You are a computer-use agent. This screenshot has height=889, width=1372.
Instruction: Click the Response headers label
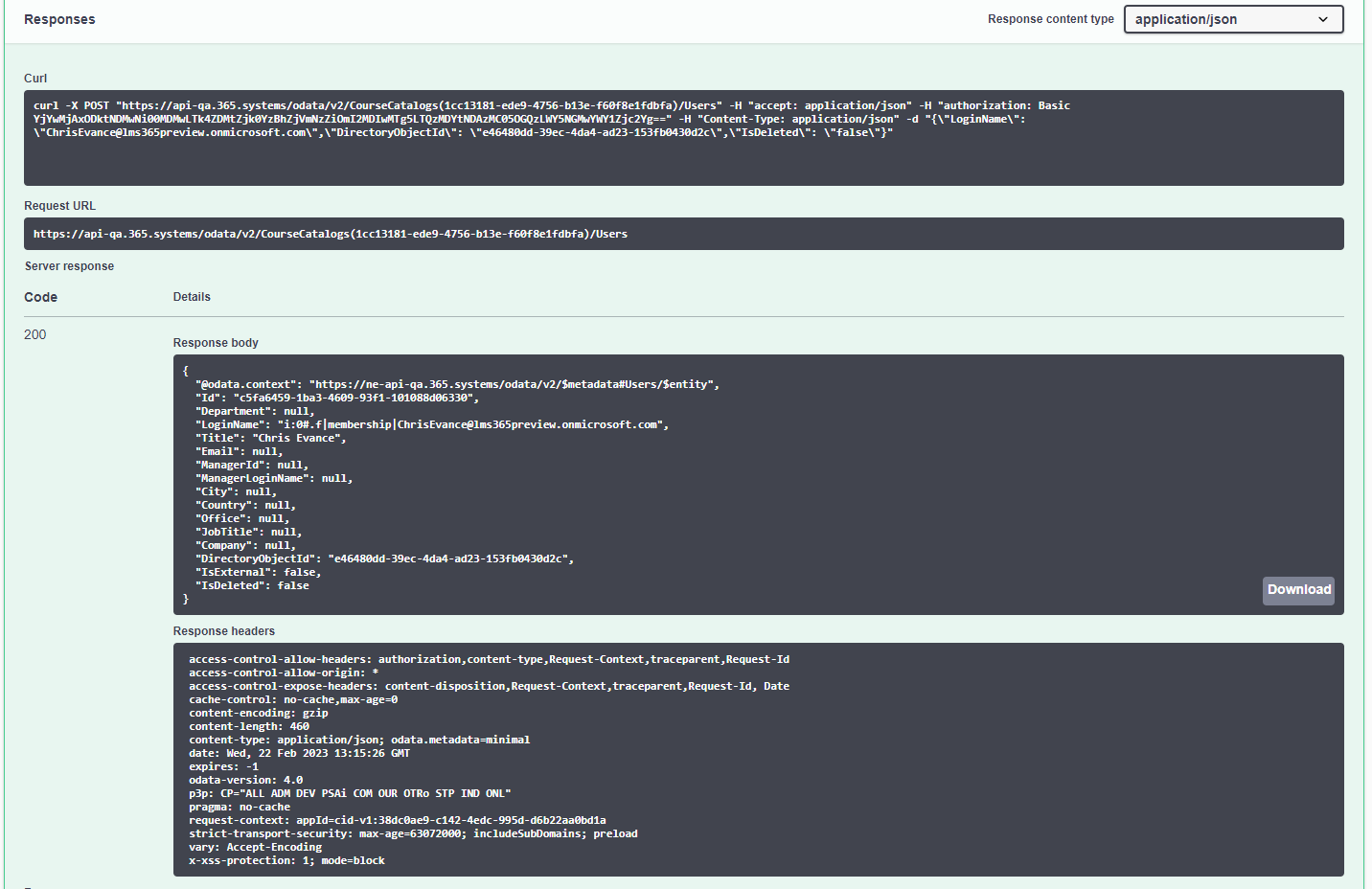(x=224, y=631)
